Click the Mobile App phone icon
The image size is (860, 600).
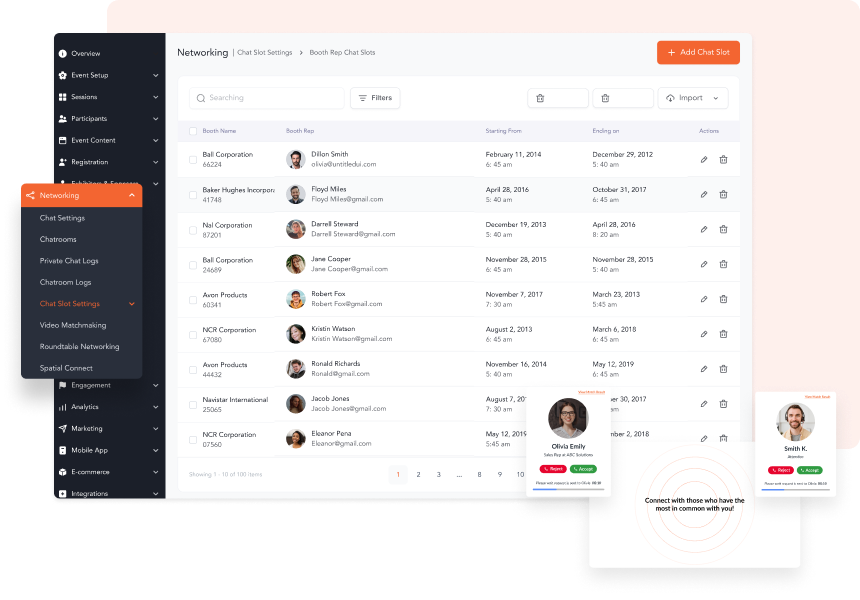64,450
